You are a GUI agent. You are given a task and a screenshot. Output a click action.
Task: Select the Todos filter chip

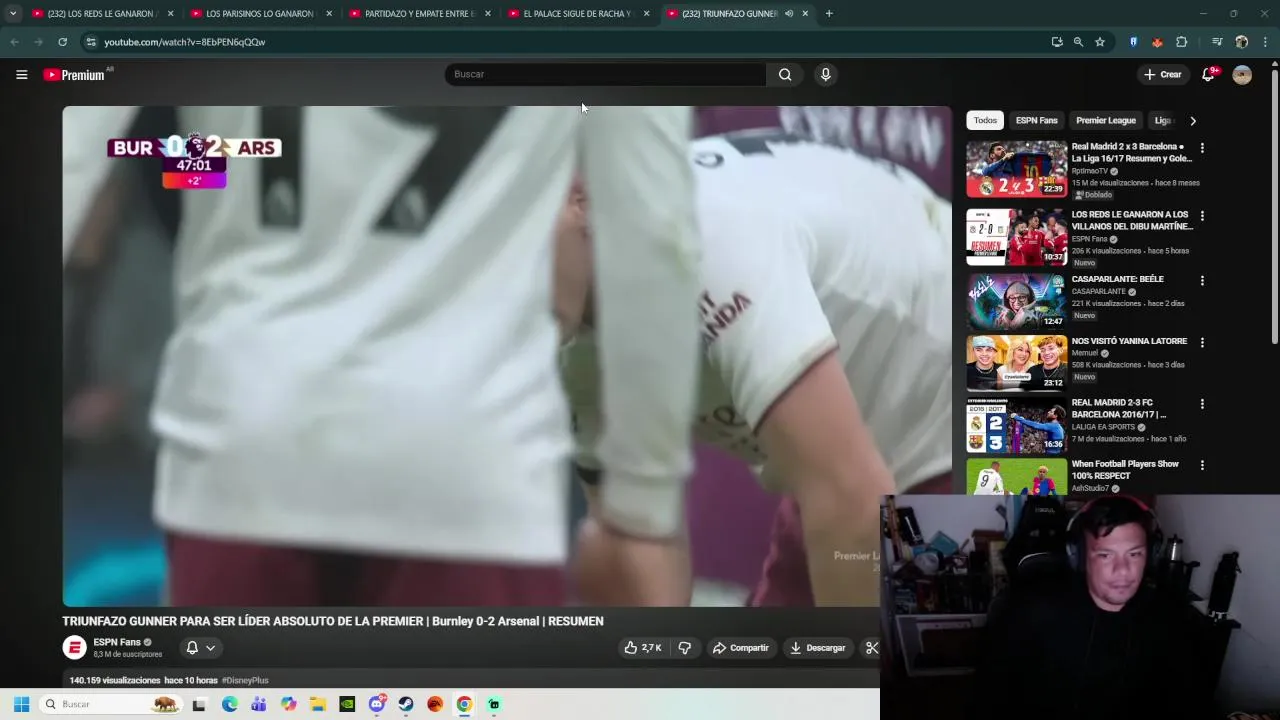tap(985, 120)
